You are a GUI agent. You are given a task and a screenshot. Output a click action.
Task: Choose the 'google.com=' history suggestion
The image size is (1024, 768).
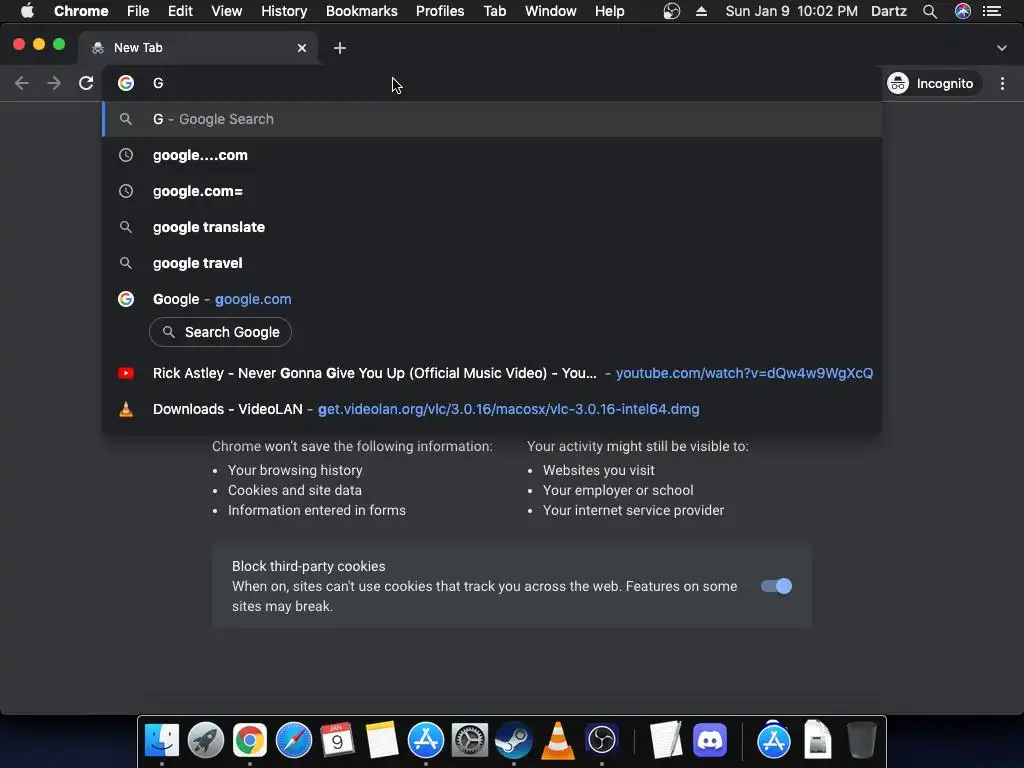coord(492,191)
